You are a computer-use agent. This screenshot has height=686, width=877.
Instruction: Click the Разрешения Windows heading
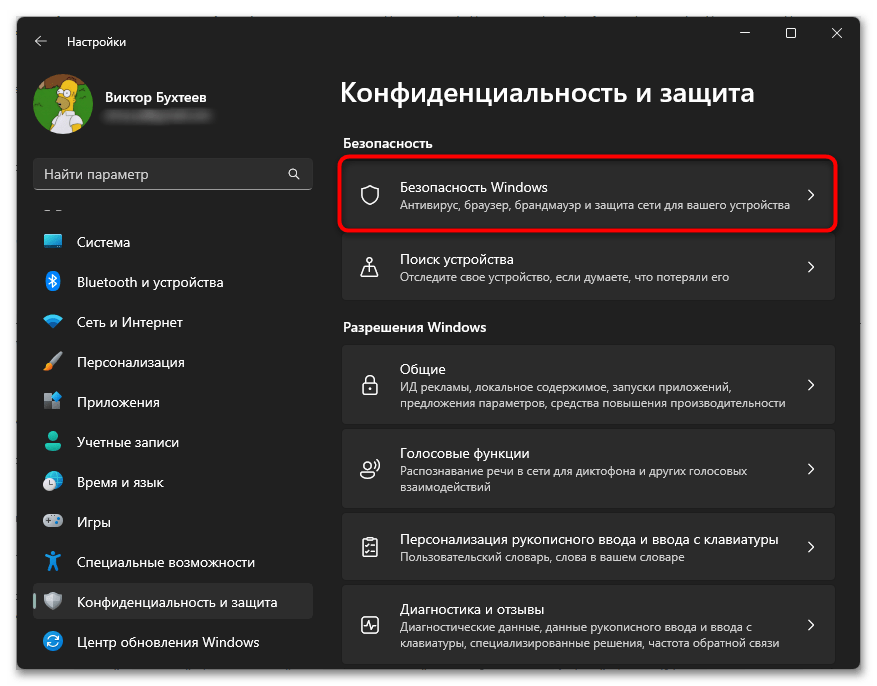tap(414, 327)
